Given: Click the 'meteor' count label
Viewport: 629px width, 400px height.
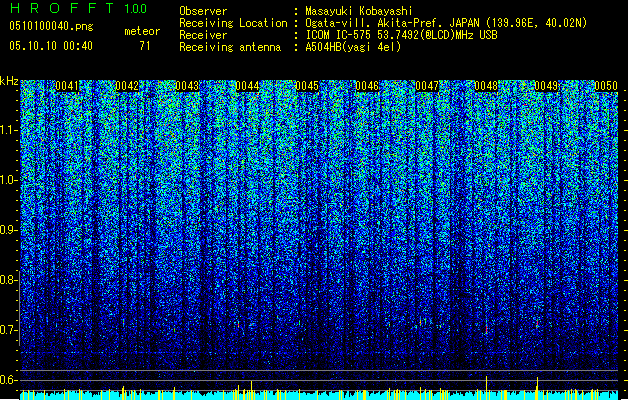Looking at the screenshot, I should [142, 31].
